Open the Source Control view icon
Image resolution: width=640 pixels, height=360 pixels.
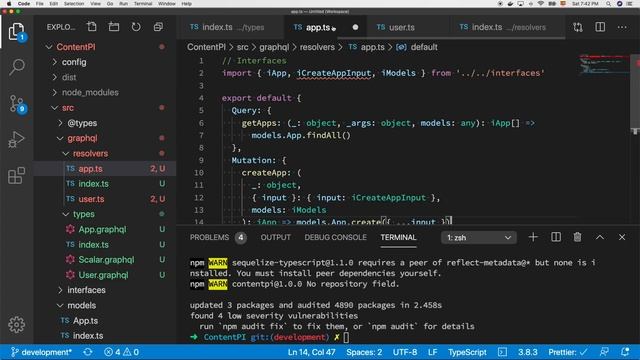pos(16,103)
